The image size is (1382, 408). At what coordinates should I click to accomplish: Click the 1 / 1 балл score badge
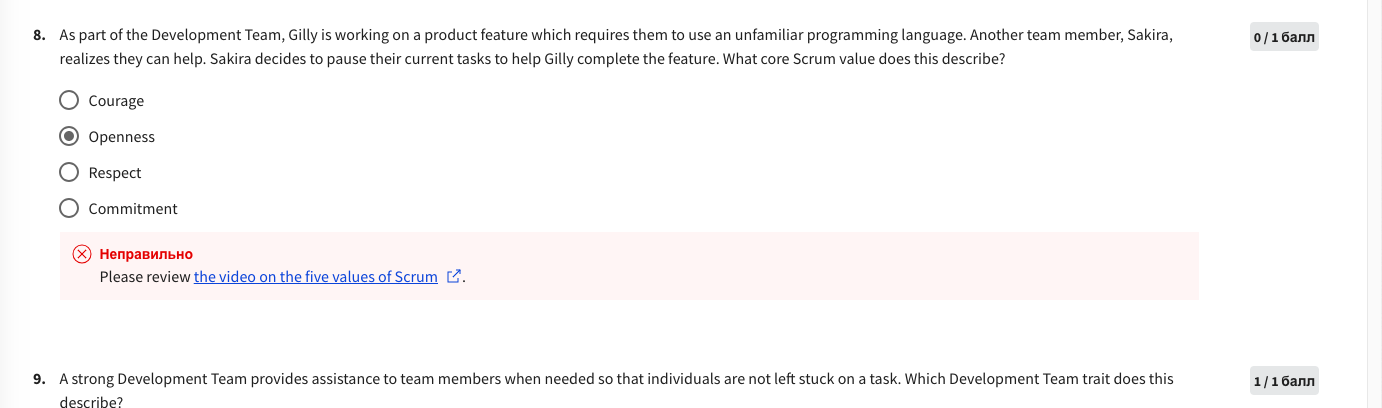[x=1284, y=381]
